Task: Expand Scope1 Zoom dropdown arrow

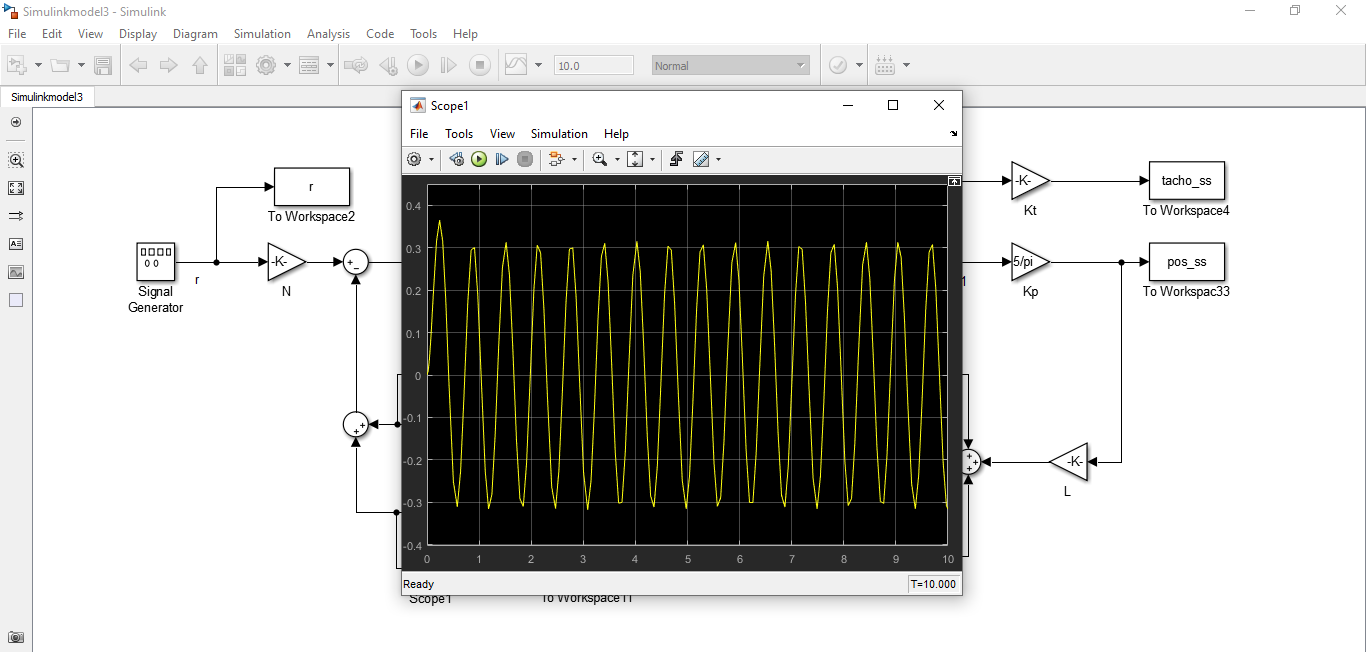Action: click(x=617, y=160)
